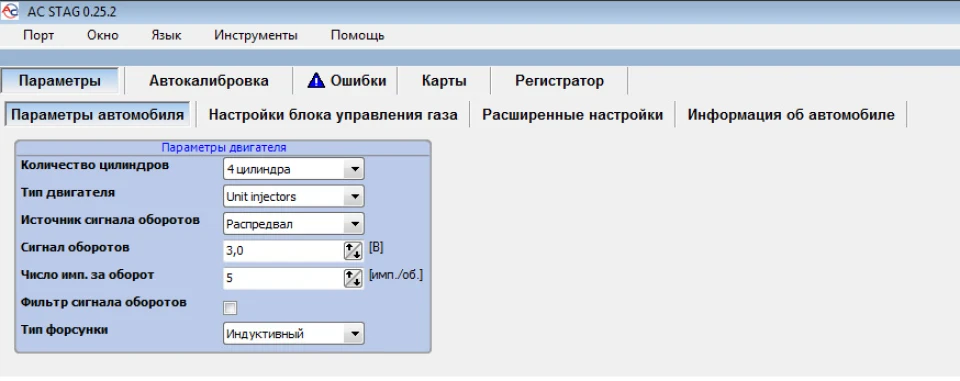Open the Порт menu
Screen dimensions: 960x381
[x=39, y=36]
